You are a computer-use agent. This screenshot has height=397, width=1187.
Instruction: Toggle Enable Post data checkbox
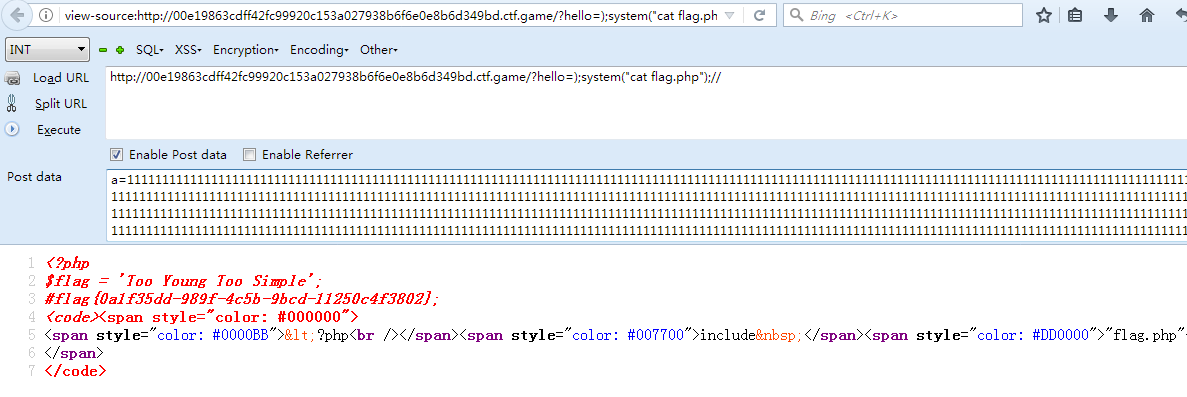coord(117,155)
